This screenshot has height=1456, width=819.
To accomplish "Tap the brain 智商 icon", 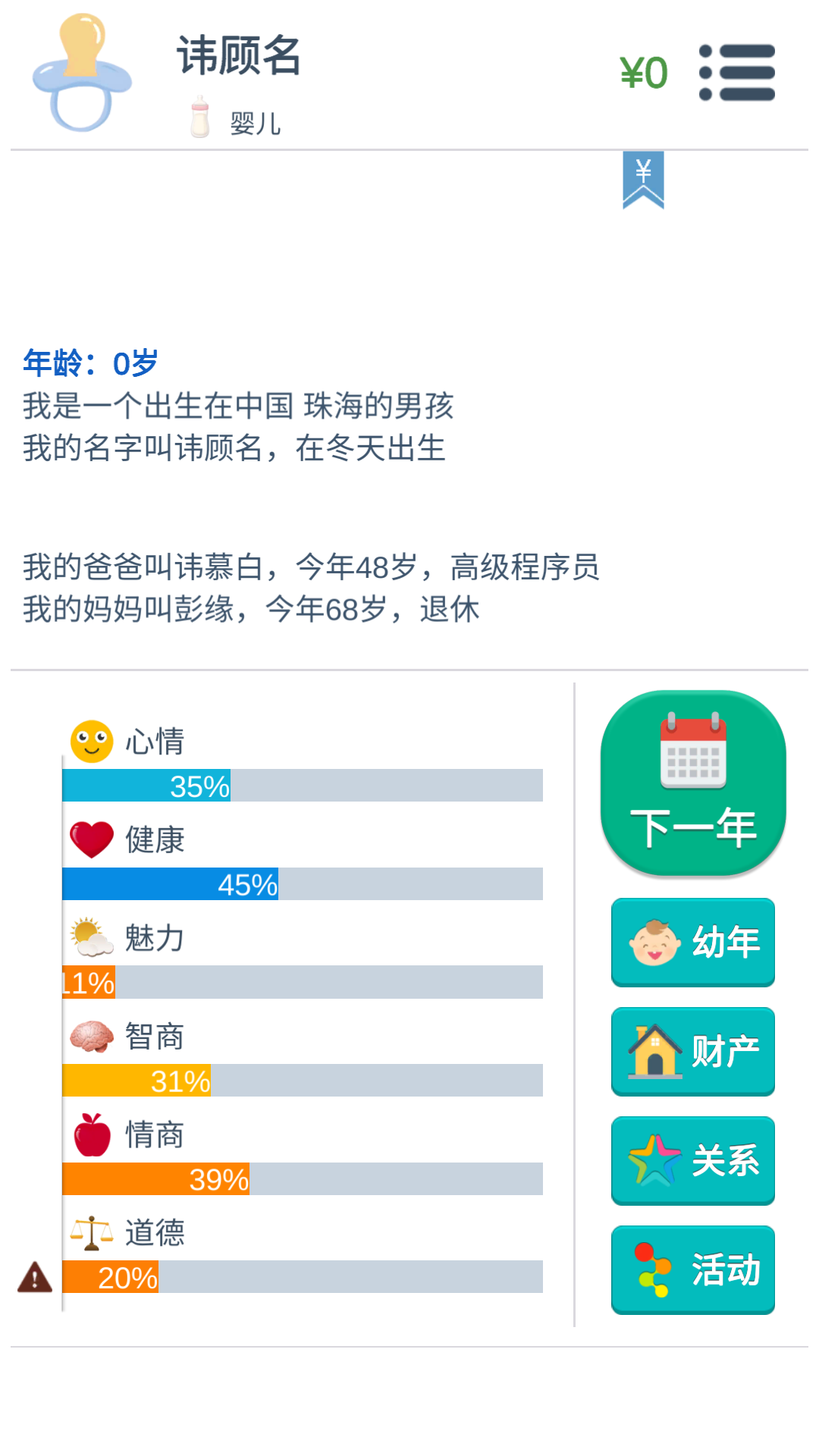I will (x=92, y=1037).
